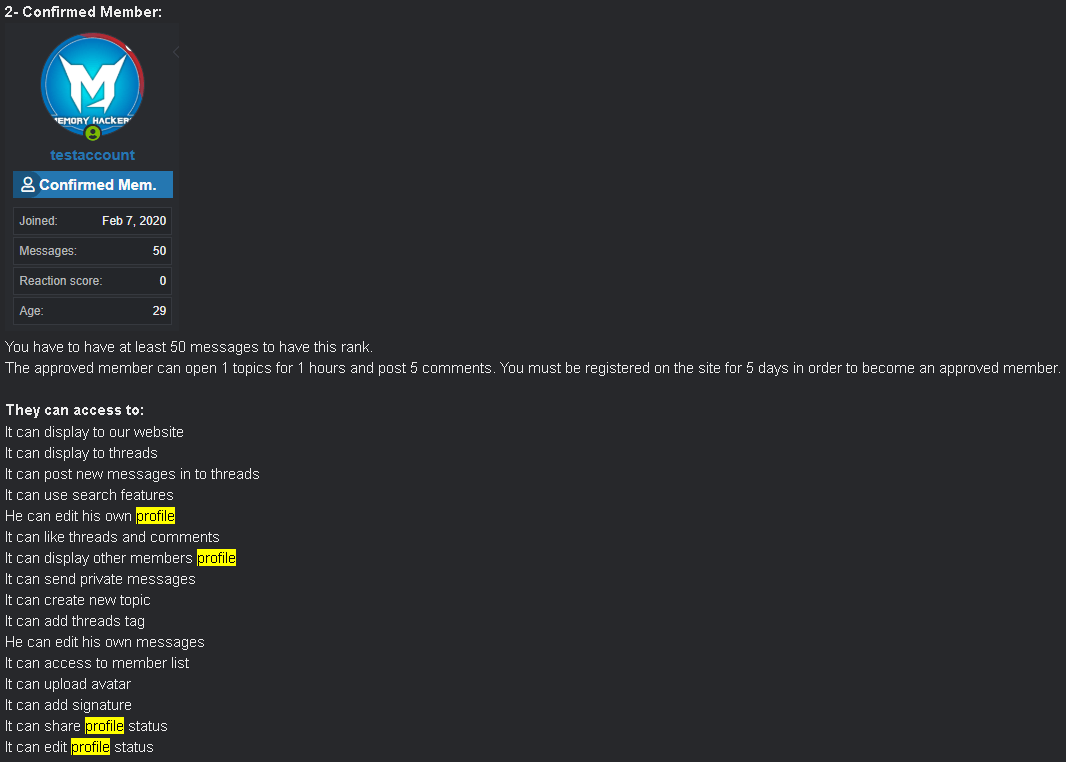Click the green online status icon
Viewport: 1066px width, 762px height.
pos(92,133)
